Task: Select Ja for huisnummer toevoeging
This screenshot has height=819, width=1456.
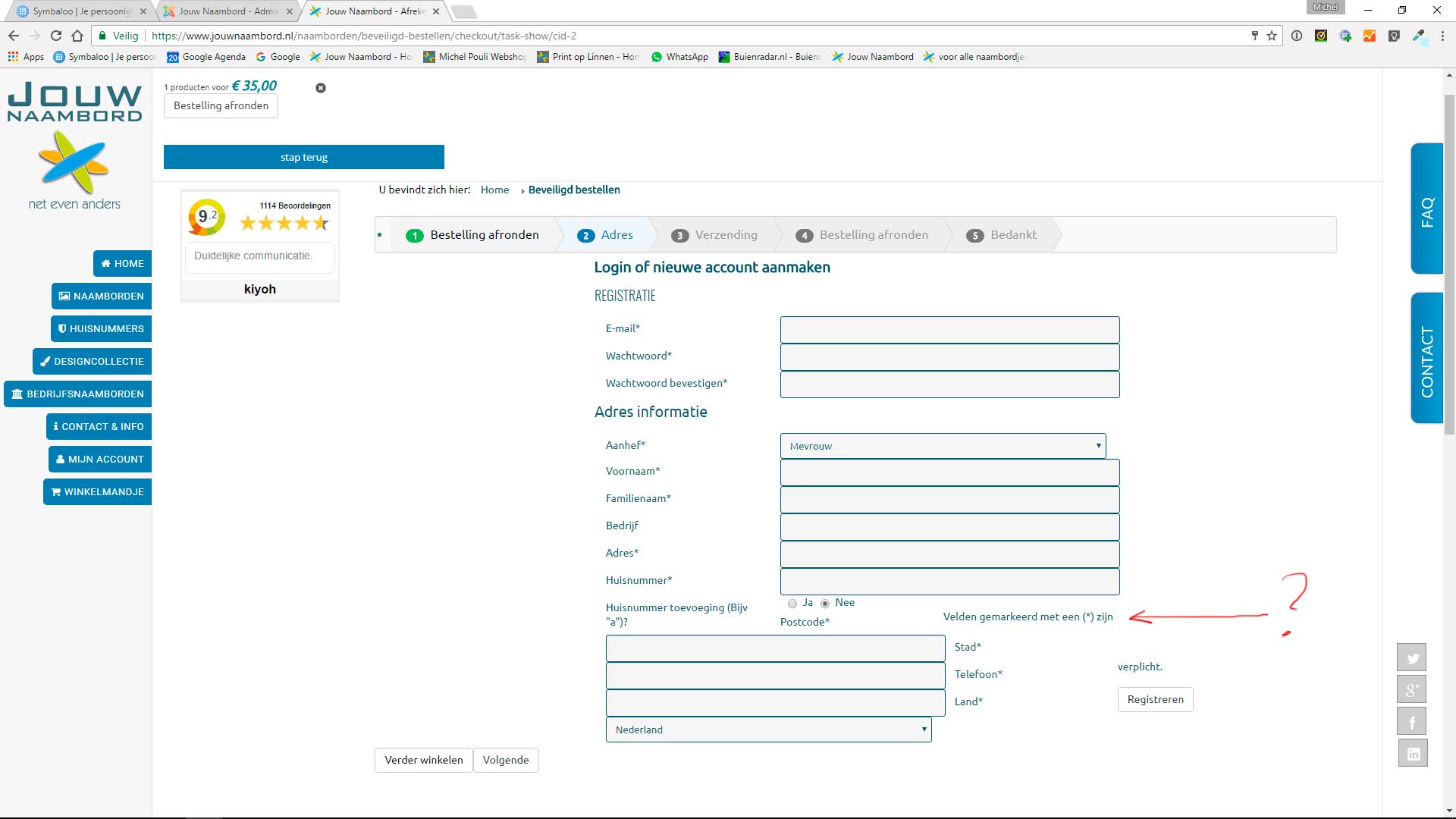Action: [792, 604]
